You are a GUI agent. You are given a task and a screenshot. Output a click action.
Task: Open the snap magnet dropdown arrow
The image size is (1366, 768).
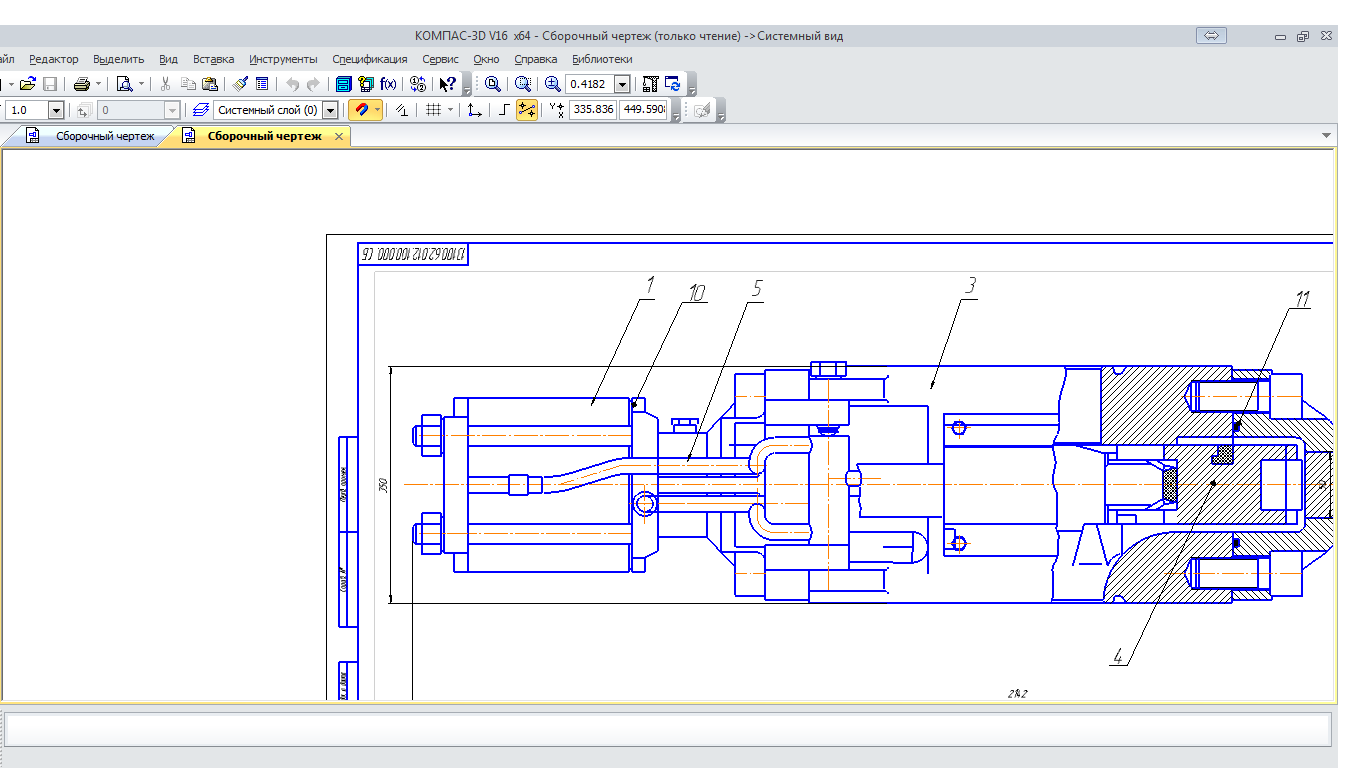[377, 110]
